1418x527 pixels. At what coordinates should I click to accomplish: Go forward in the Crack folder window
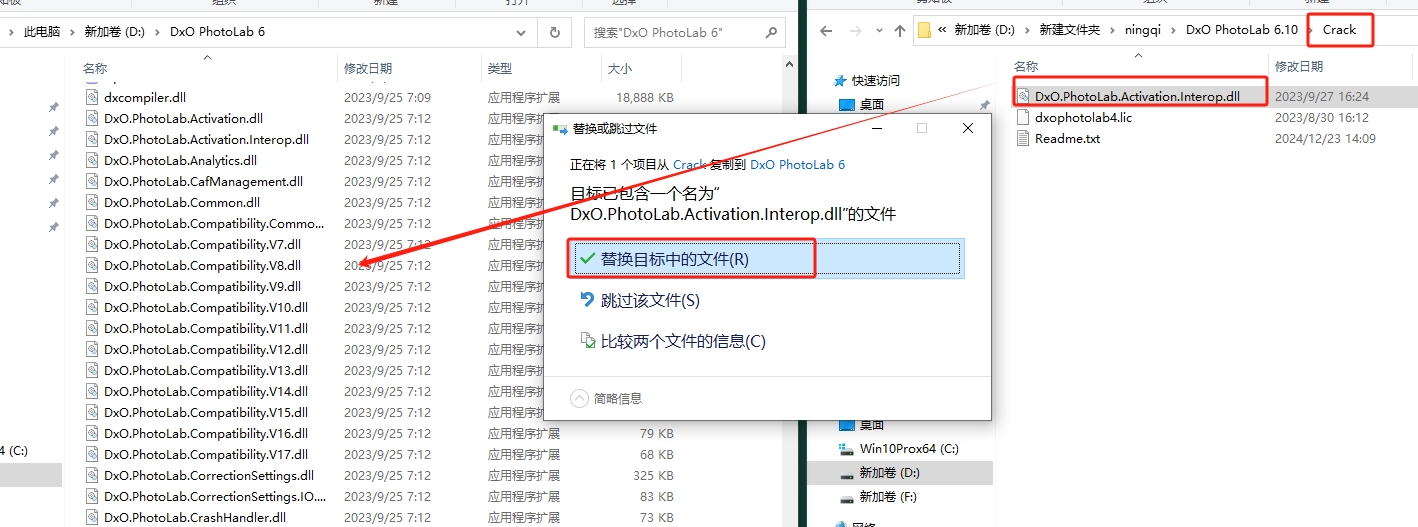click(x=857, y=31)
